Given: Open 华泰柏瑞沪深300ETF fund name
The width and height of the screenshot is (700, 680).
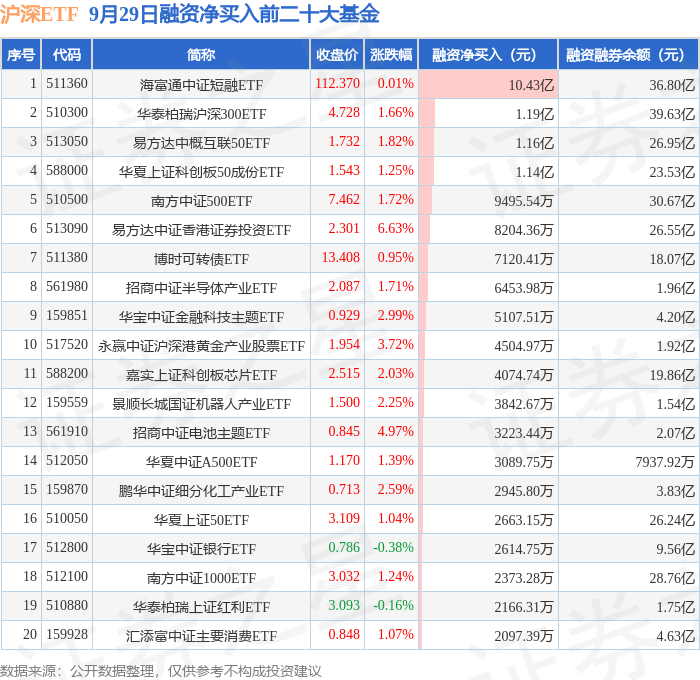Looking at the screenshot, I should 201,113.
